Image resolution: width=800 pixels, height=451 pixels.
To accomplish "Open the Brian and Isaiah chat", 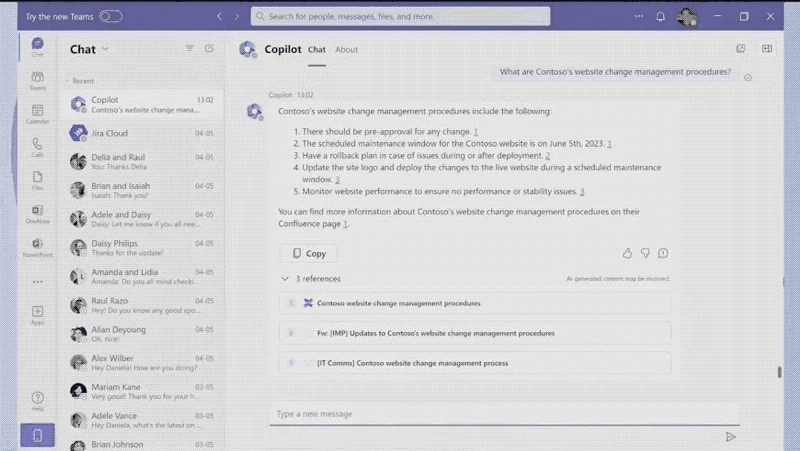I will pos(142,190).
